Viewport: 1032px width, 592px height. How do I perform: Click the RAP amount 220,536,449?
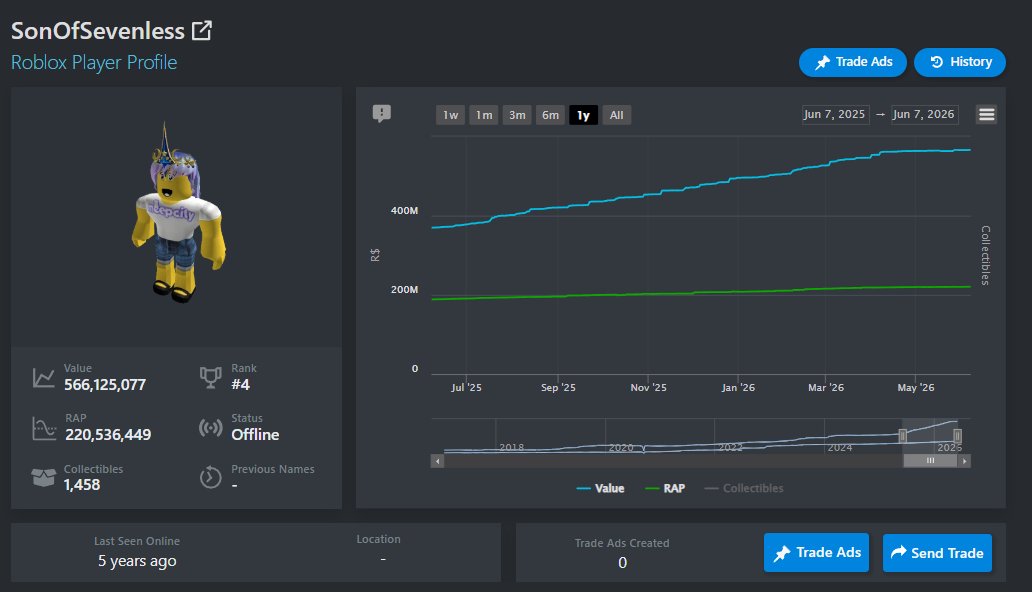pyautogui.click(x=108, y=435)
